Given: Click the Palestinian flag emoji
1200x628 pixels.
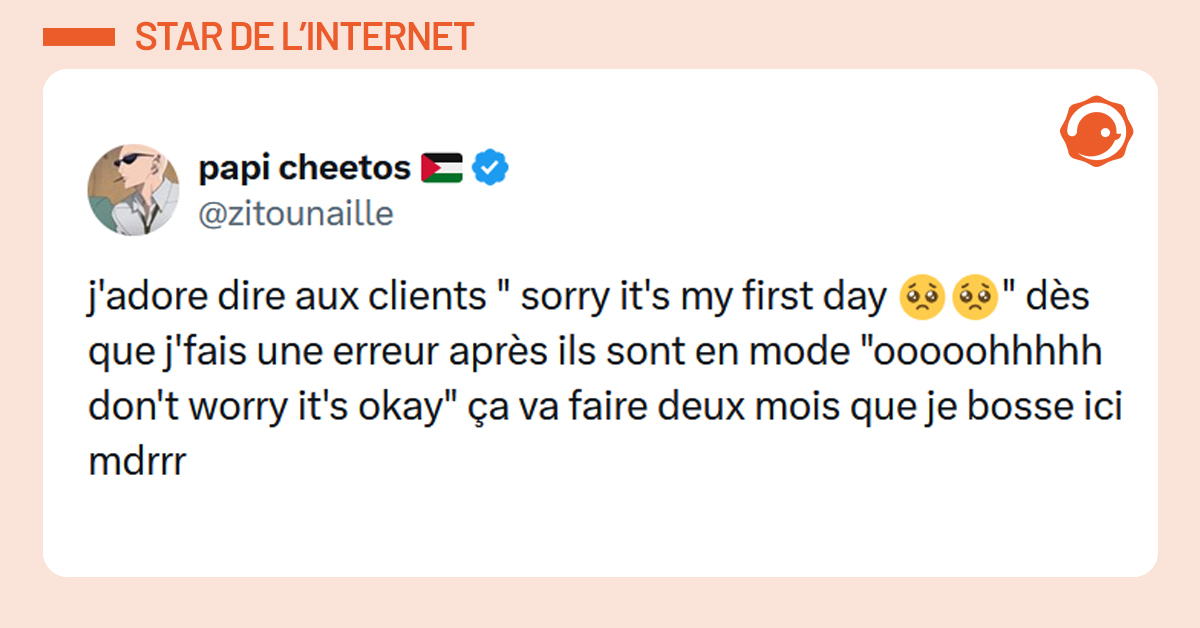Looking at the screenshot, I should pyautogui.click(x=441, y=169).
